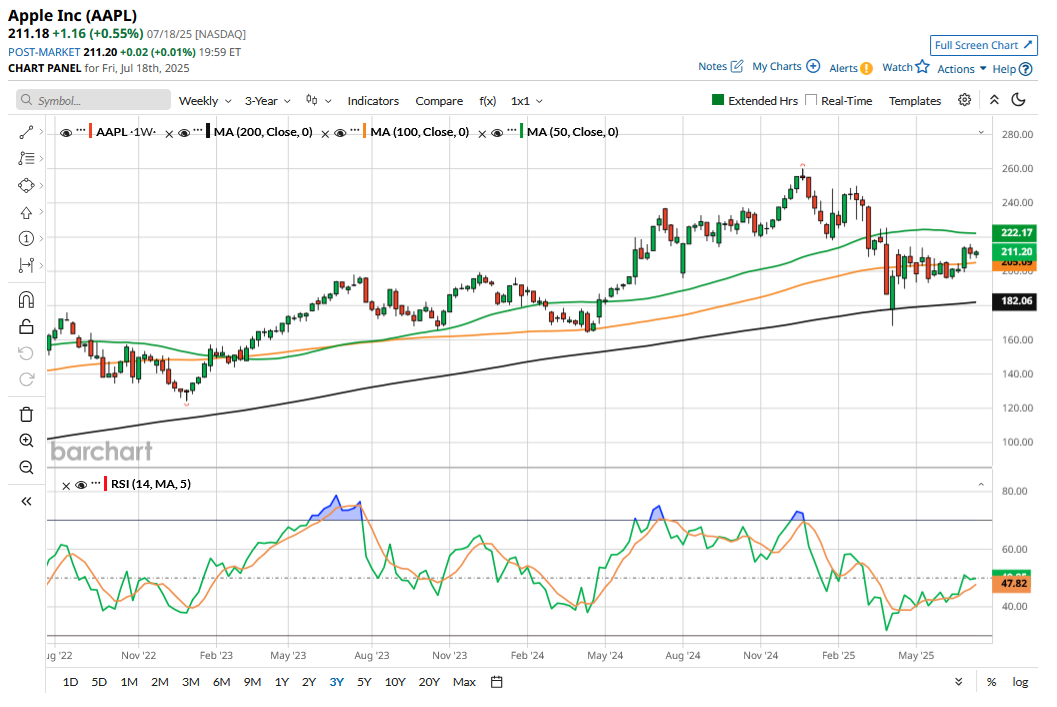Select the text annotation list tool
This screenshot has height=707, width=1057.
point(26,158)
